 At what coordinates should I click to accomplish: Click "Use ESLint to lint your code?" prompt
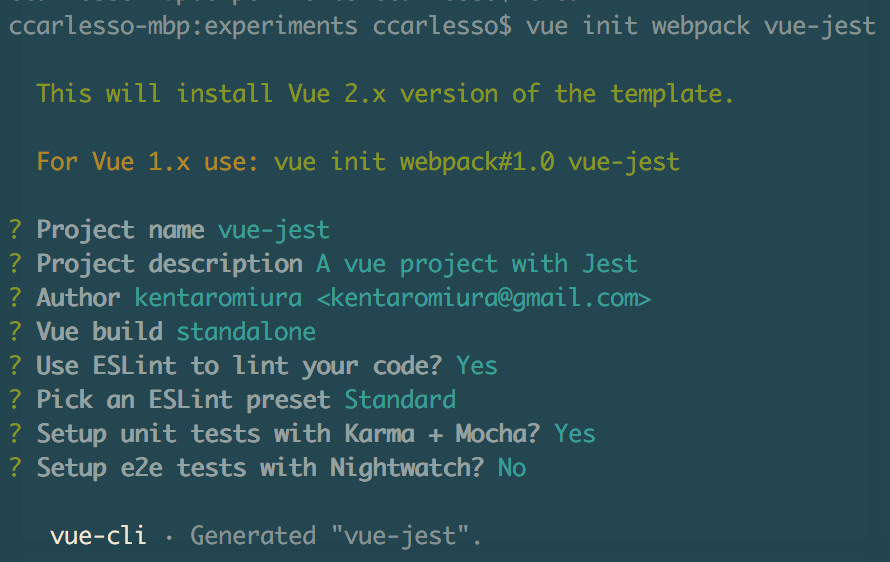point(239,366)
